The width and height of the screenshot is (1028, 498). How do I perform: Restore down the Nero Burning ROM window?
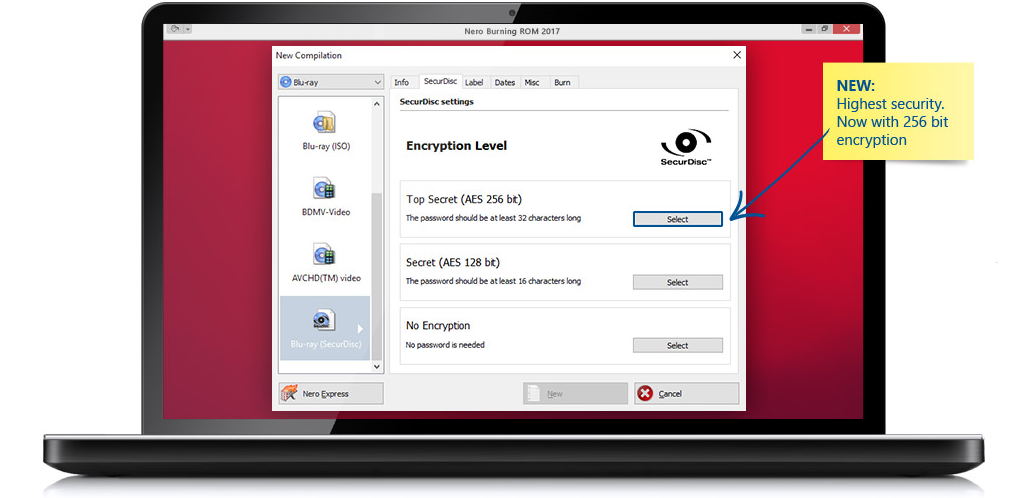point(825,29)
